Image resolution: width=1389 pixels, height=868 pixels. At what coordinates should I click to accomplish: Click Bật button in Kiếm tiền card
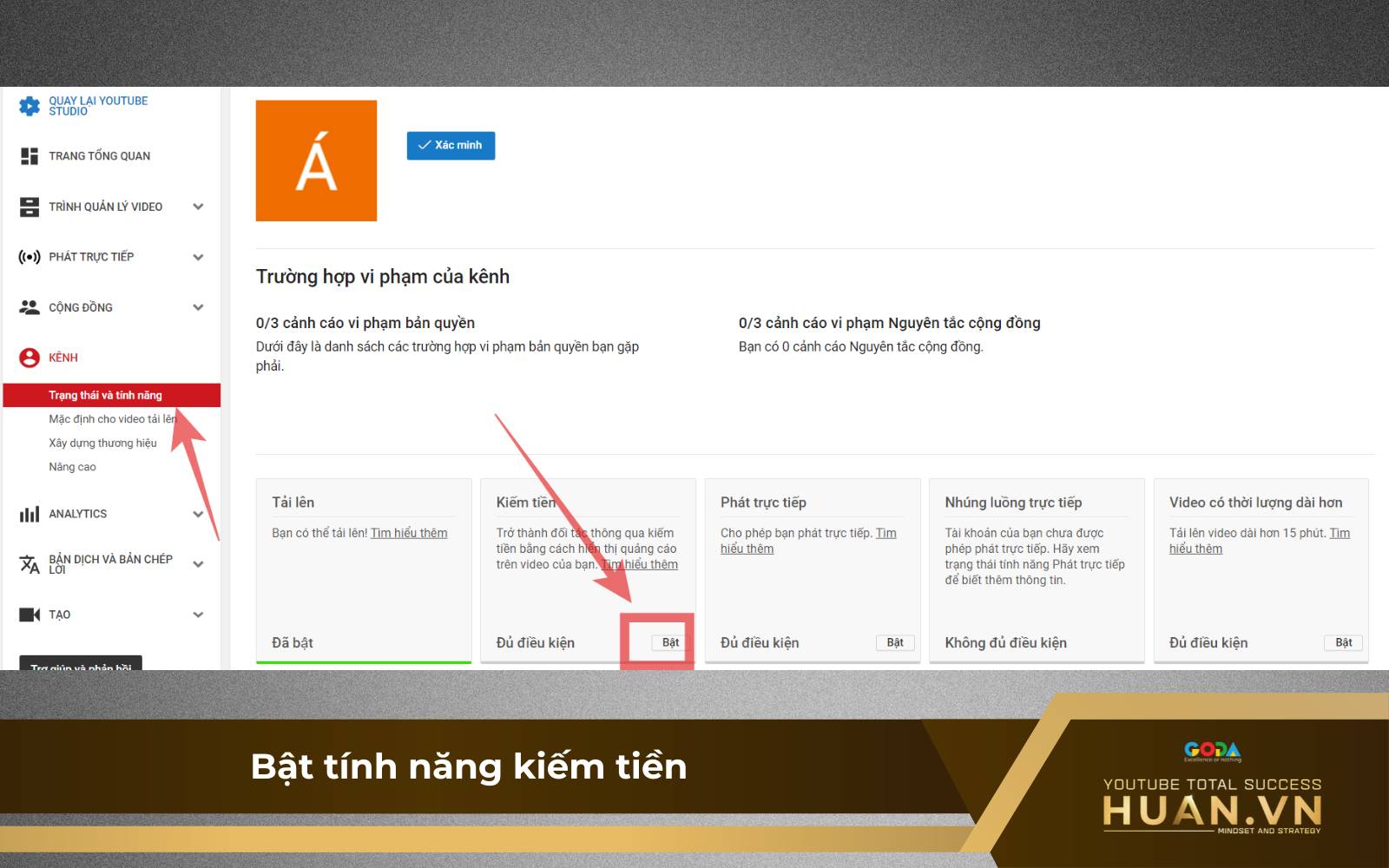tap(670, 642)
